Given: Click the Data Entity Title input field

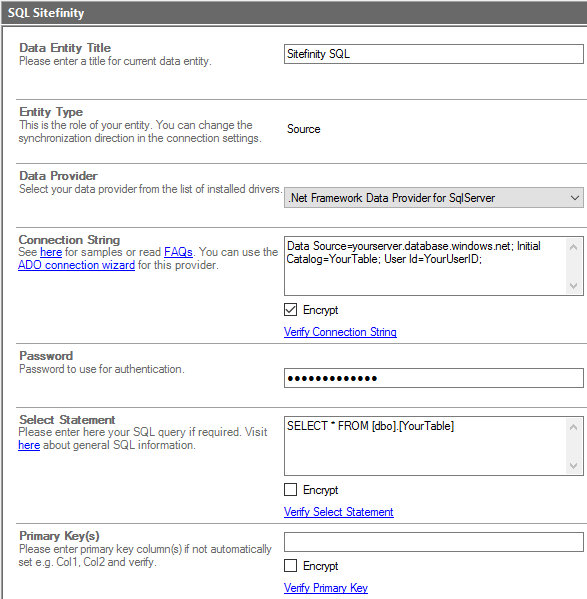Looking at the screenshot, I should click(x=433, y=54).
